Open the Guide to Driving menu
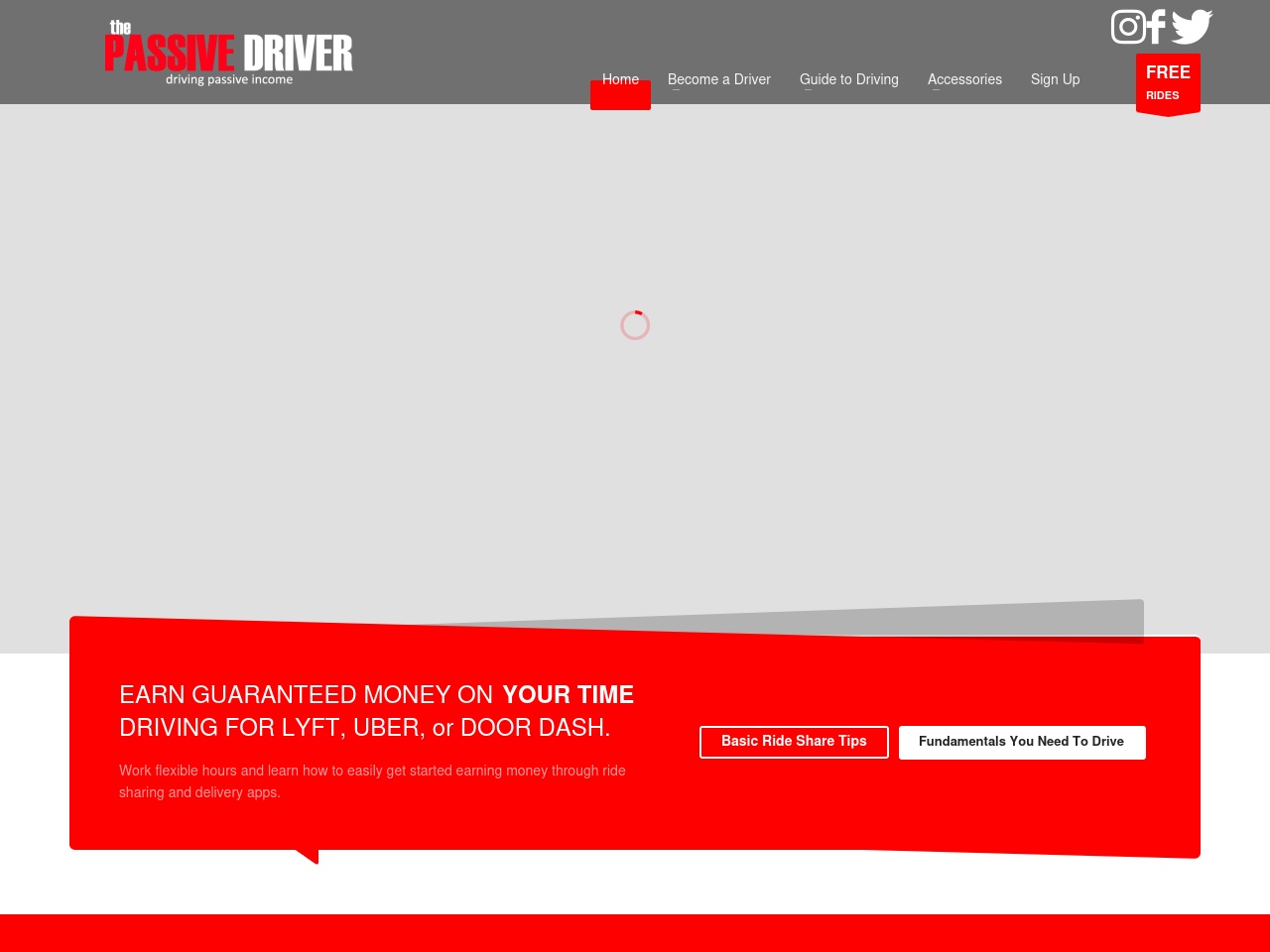Screen dimensions: 1270x952 [x=849, y=79]
